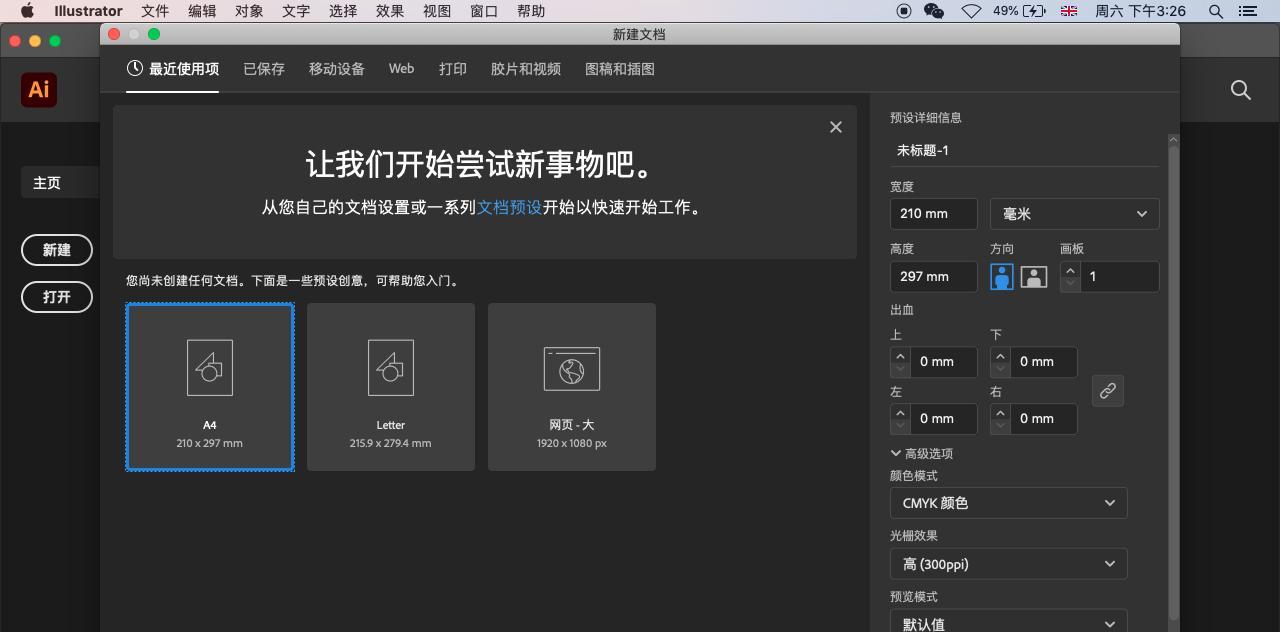The width and height of the screenshot is (1280, 632).
Task: Choose the Letter preset thumbnail
Action: (391, 387)
